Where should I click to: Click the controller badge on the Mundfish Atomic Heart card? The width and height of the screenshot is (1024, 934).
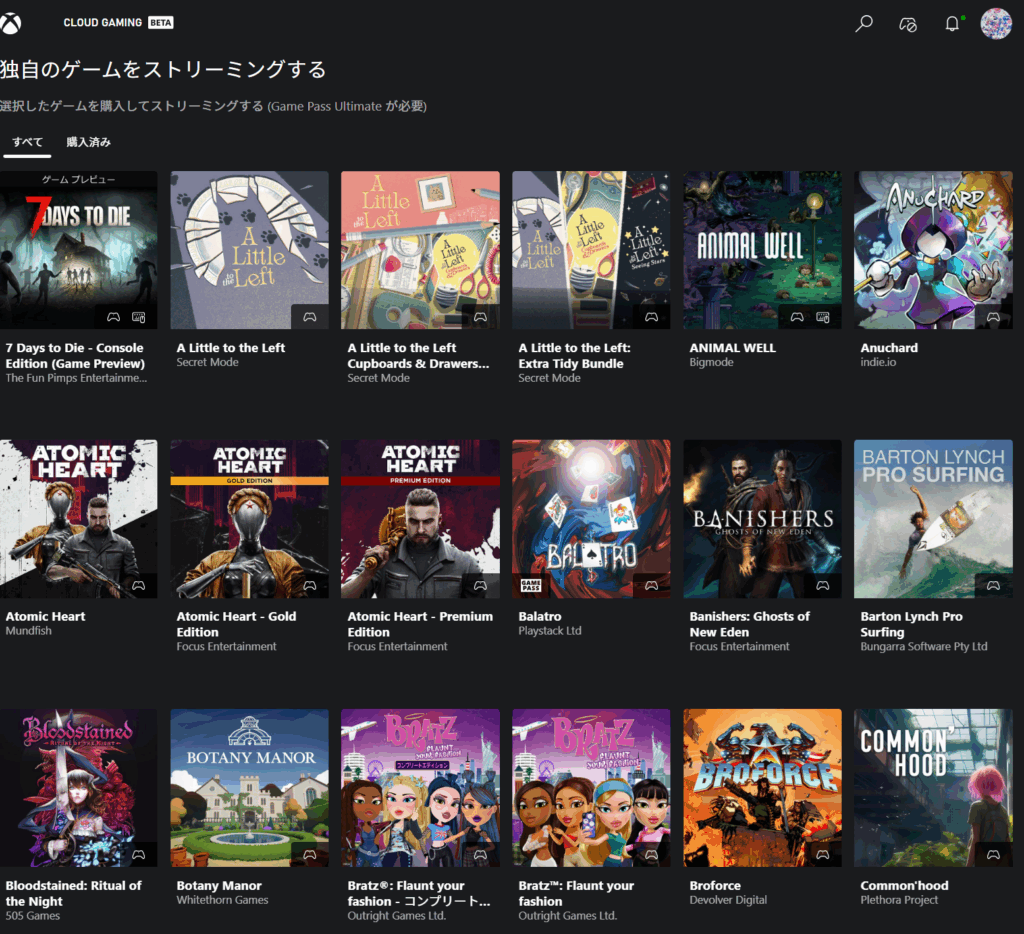(x=138, y=586)
